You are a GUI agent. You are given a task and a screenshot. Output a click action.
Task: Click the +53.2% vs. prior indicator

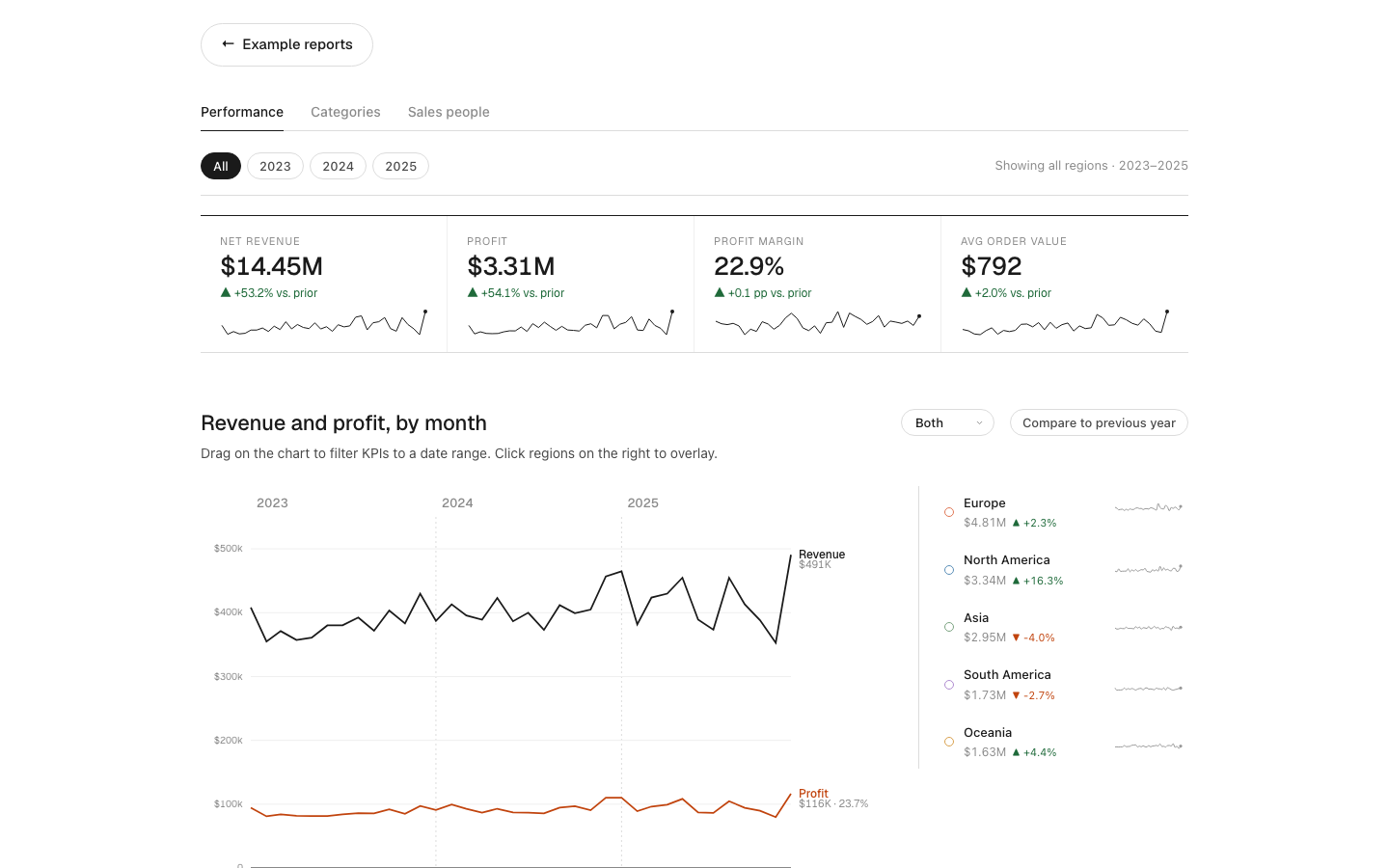[x=269, y=293]
